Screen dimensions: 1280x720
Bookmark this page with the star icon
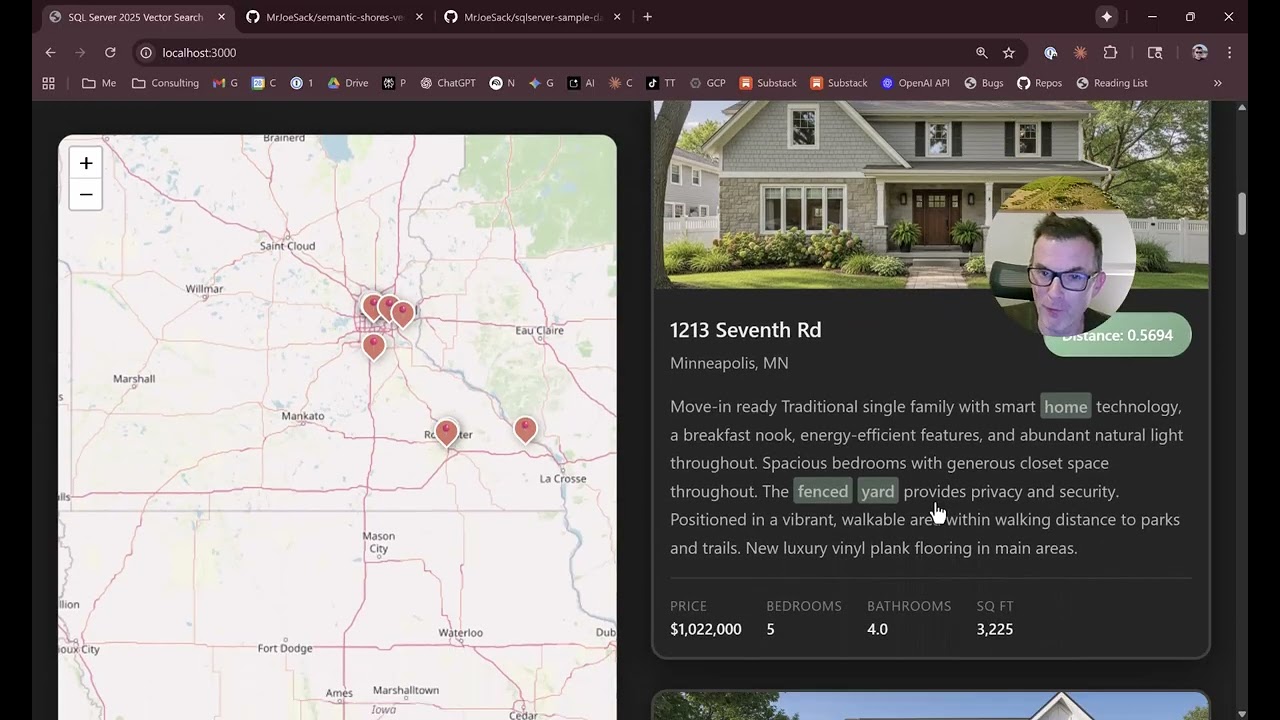click(1009, 52)
